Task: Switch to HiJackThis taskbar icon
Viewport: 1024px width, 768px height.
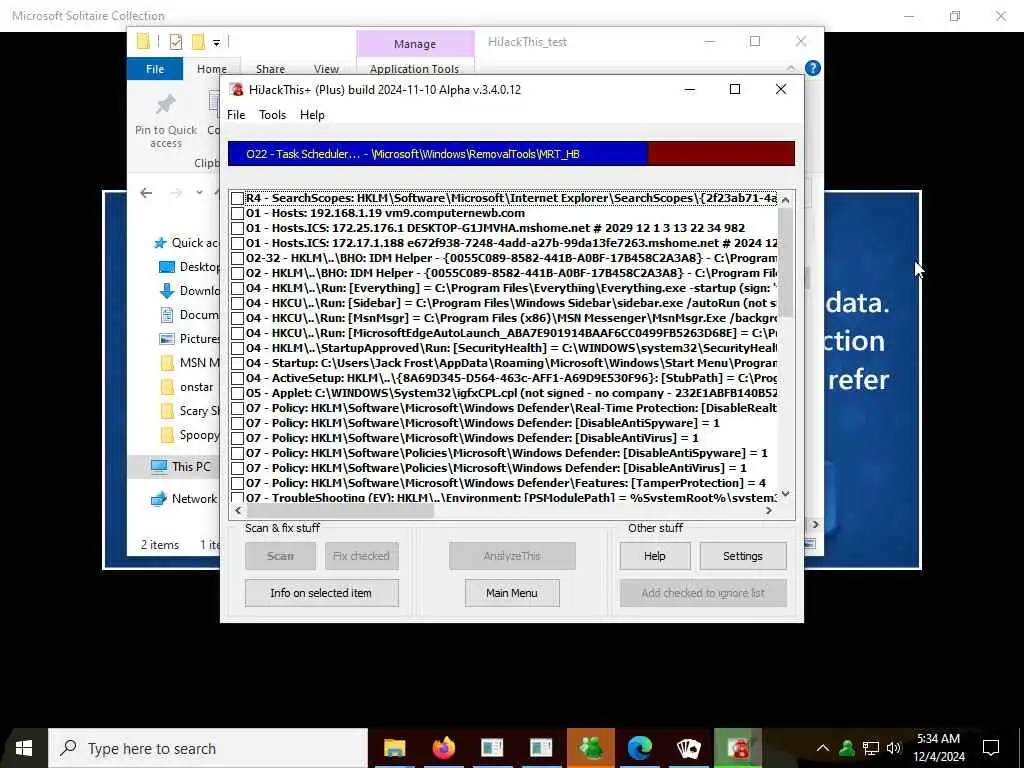Action: [738, 748]
